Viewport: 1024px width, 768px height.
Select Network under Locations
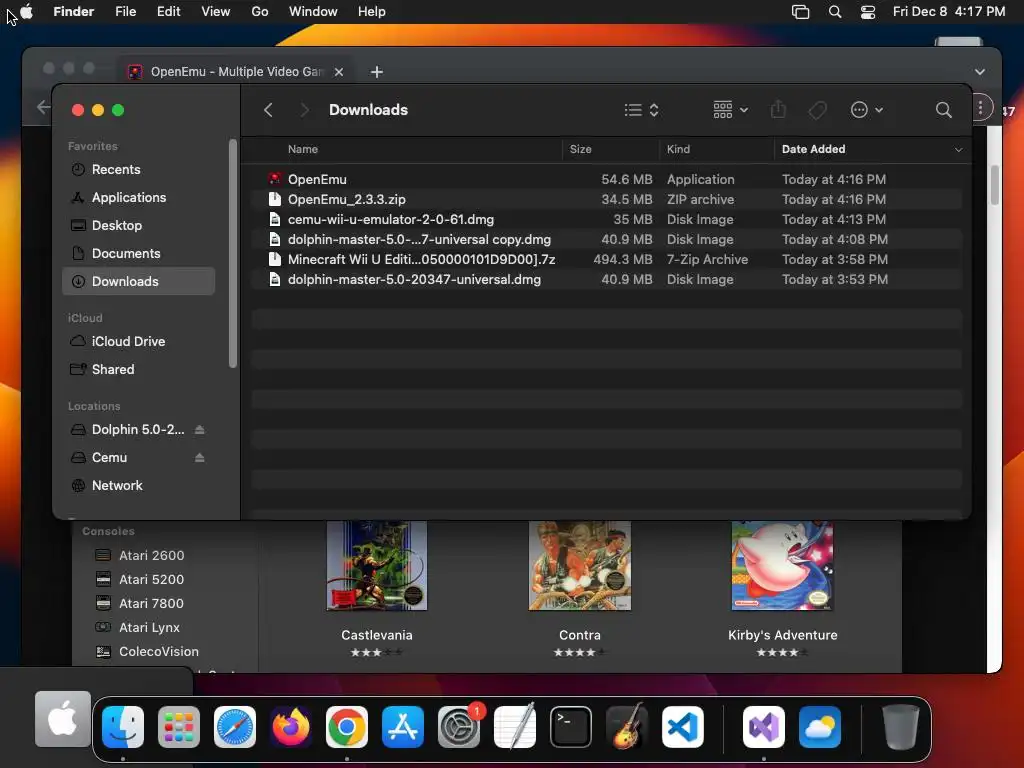(138, 486)
